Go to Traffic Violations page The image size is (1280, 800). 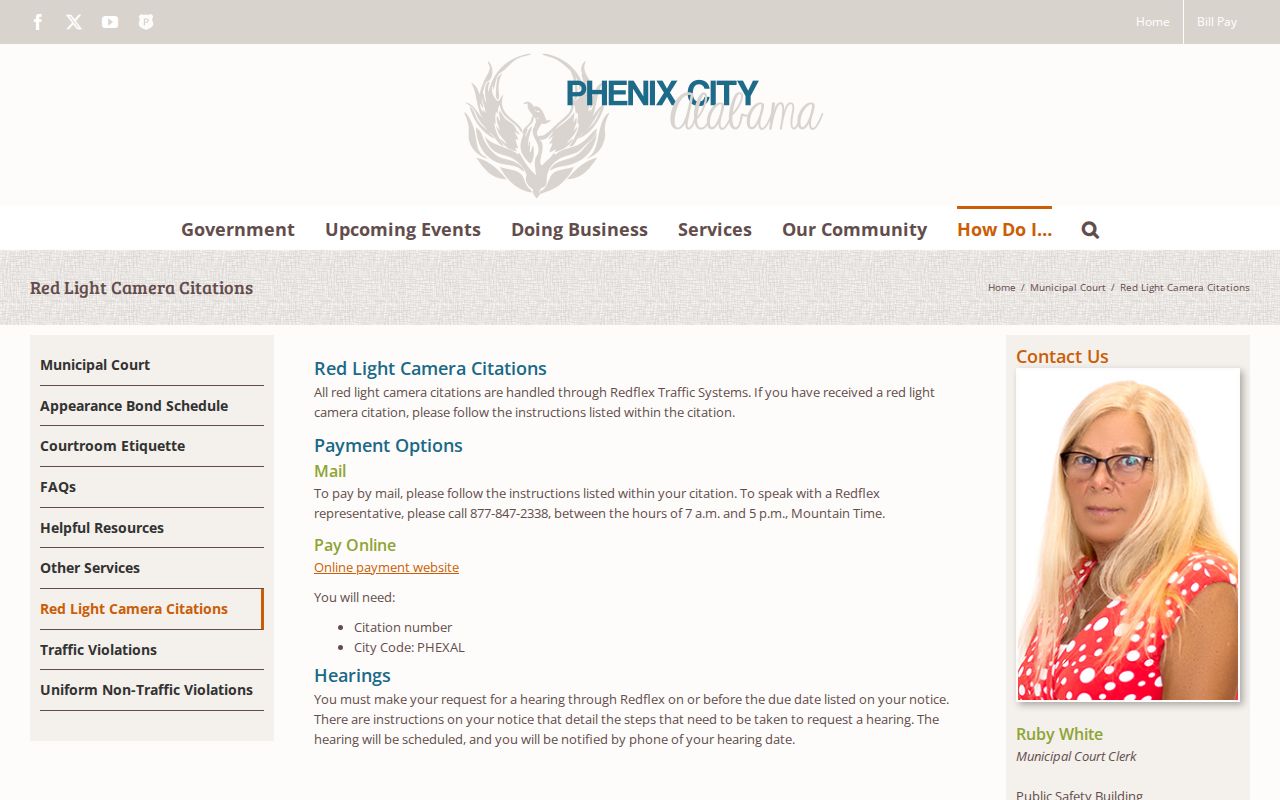pos(152,650)
